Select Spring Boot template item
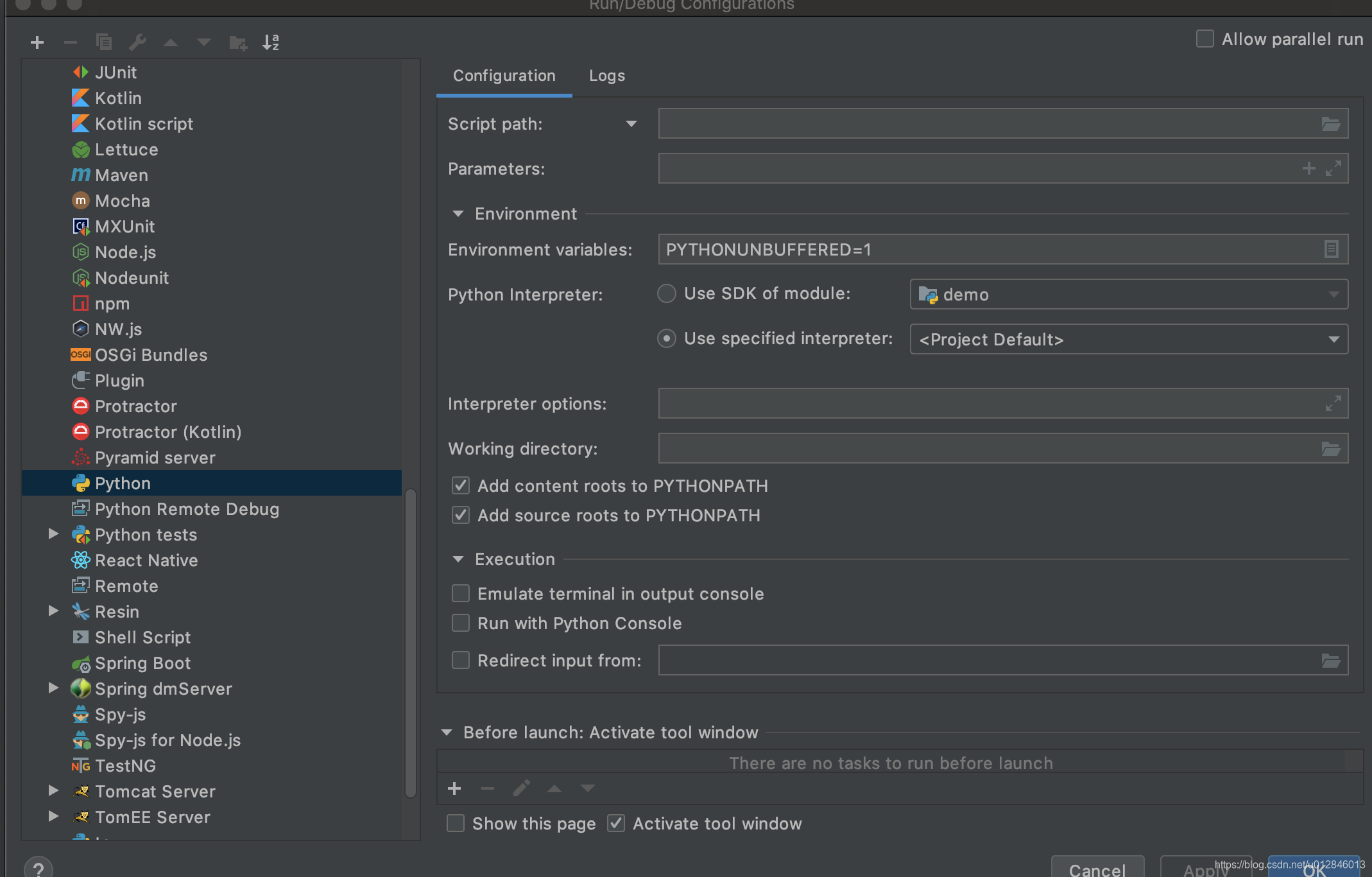This screenshot has width=1372, height=877. point(211,663)
